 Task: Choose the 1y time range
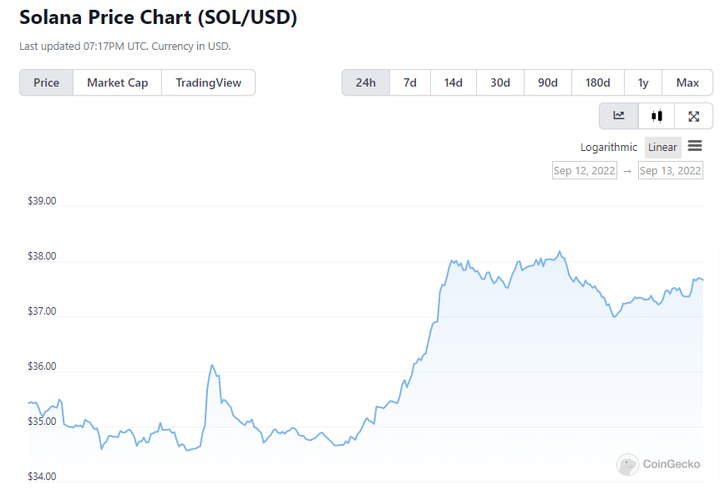(x=643, y=83)
